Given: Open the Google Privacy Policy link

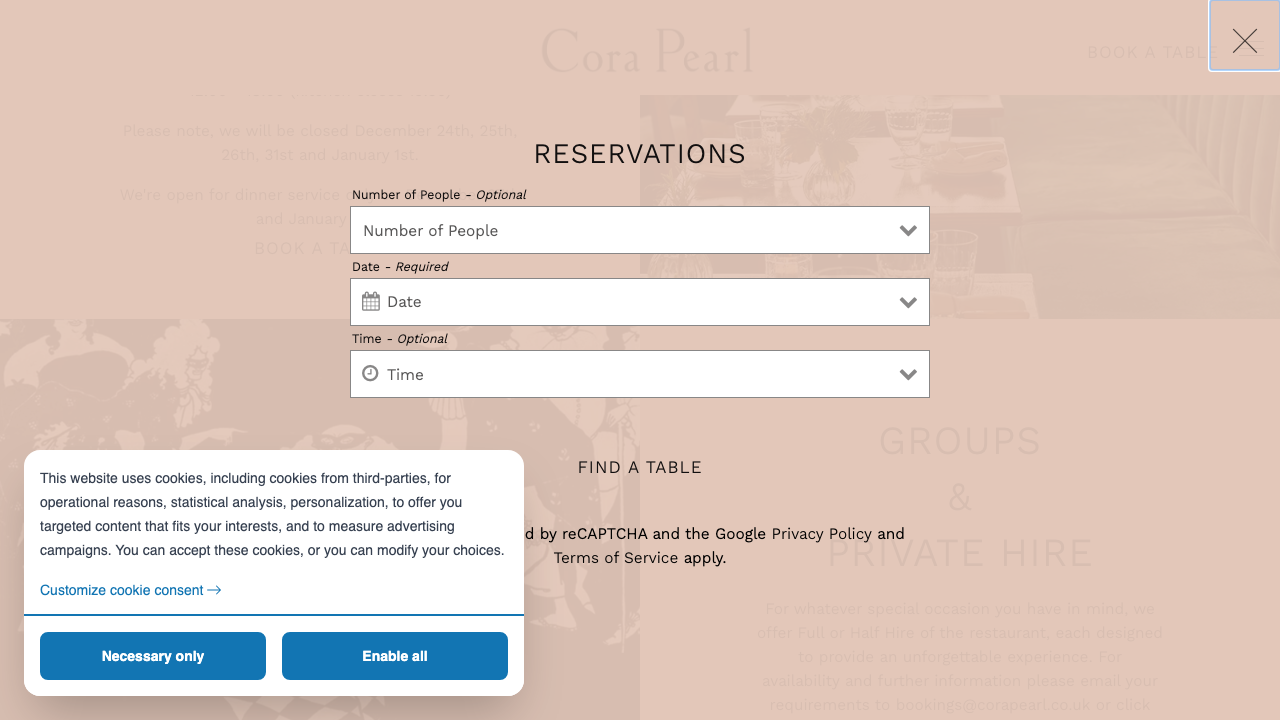Looking at the screenshot, I should coord(821,533).
